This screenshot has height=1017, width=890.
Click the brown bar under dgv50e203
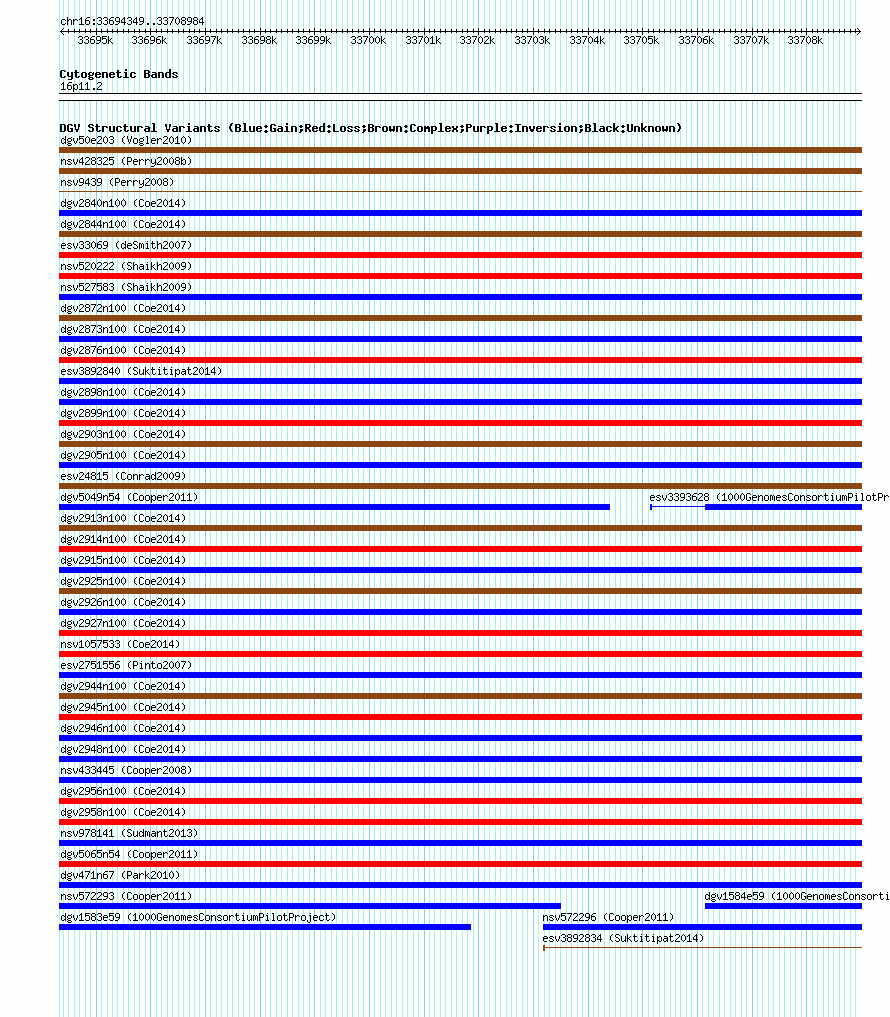[461, 150]
